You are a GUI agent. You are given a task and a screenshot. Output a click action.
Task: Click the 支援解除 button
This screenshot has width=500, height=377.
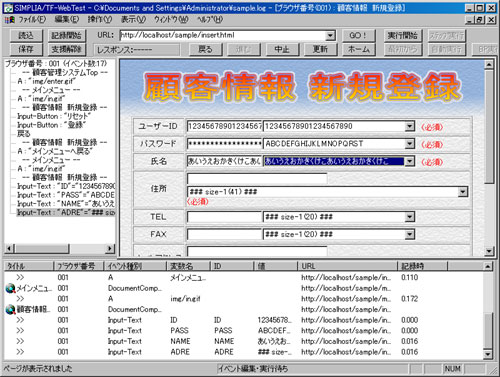pyautogui.click(x=66, y=49)
